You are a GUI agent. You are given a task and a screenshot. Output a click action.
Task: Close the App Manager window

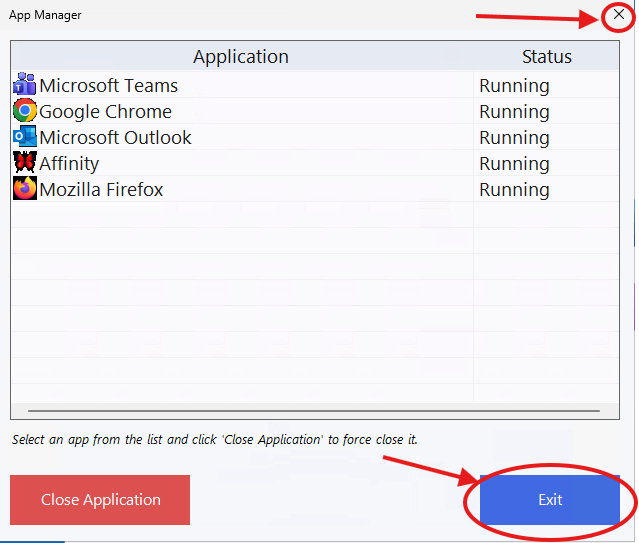click(x=619, y=15)
